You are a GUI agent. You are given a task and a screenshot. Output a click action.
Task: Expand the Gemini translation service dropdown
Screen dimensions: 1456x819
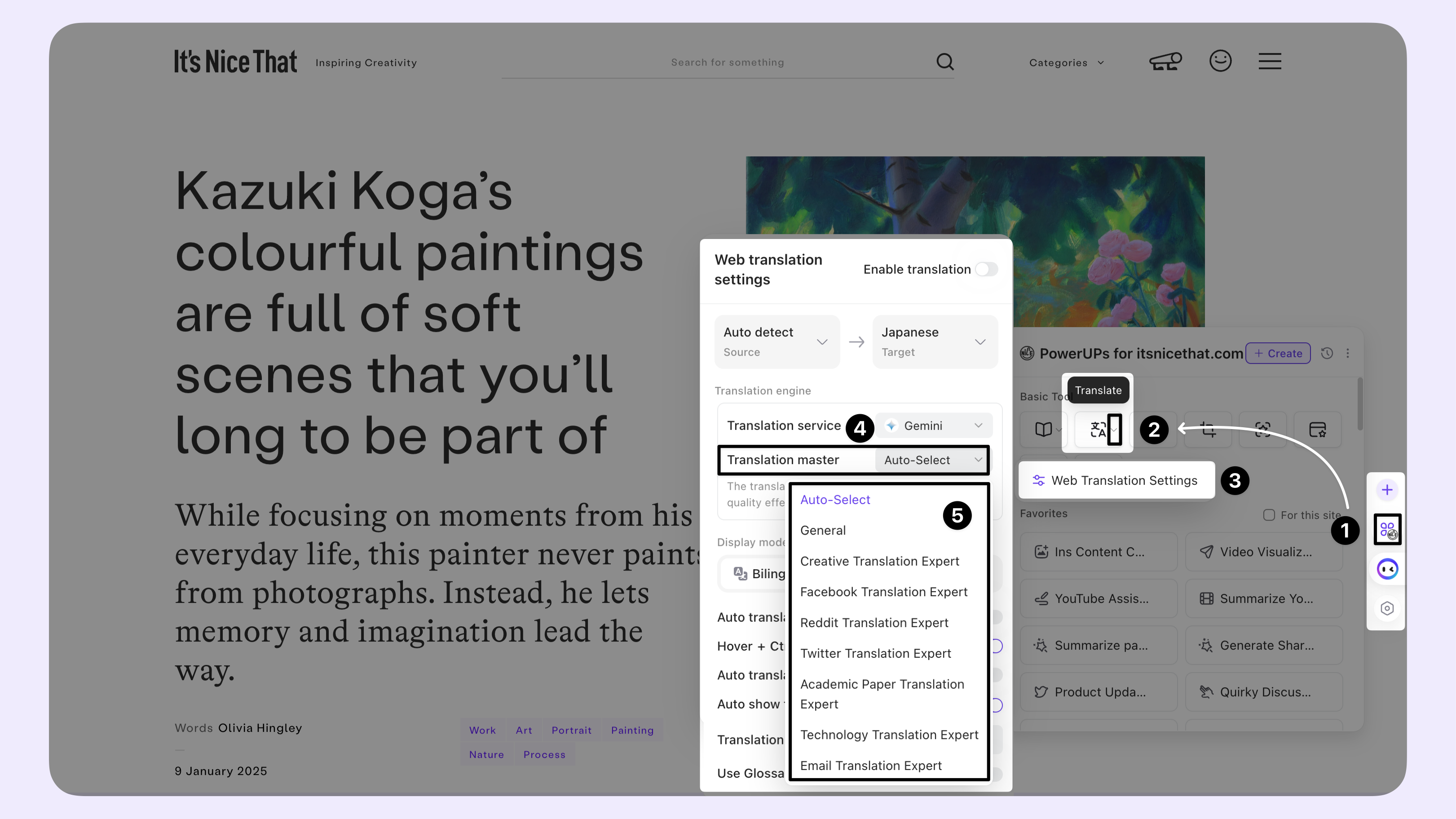(934, 425)
